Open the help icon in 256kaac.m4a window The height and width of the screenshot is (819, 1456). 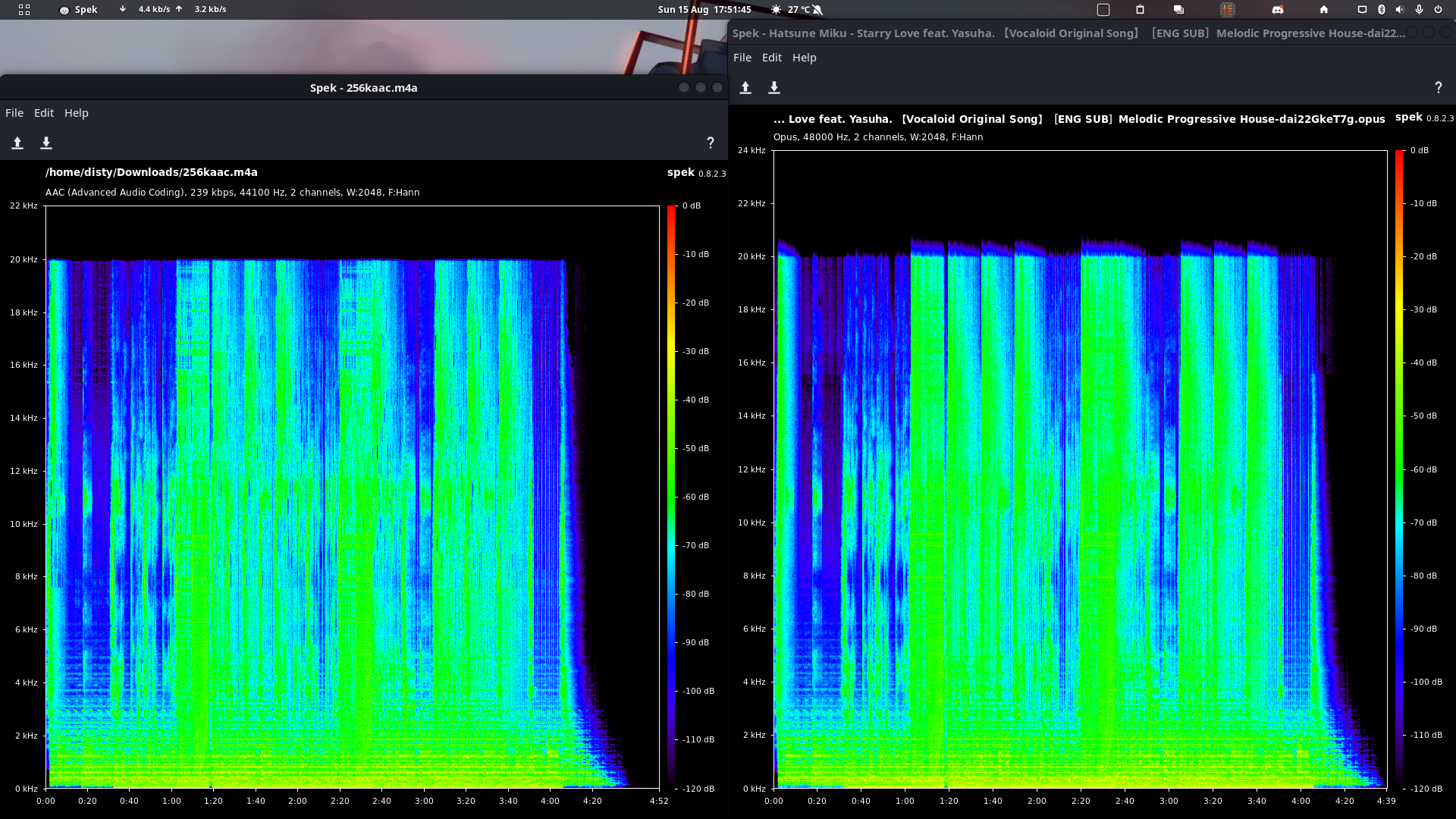(711, 143)
